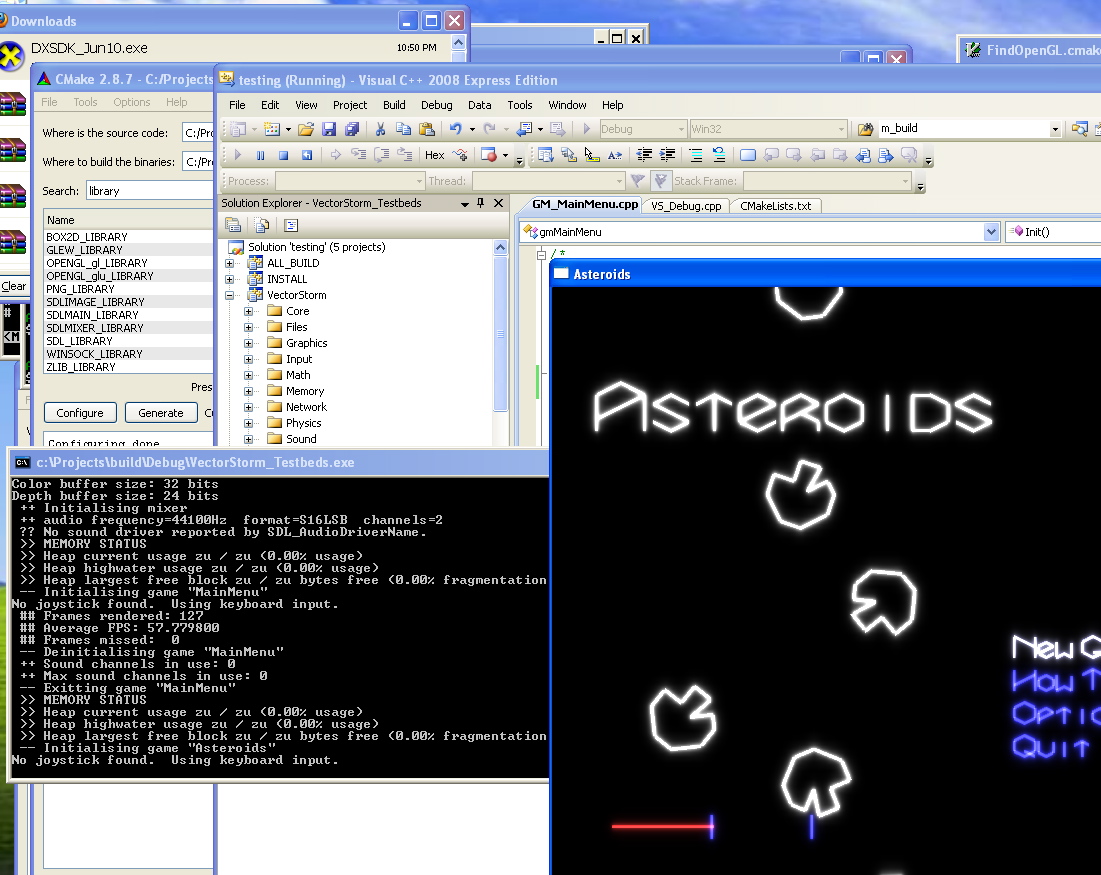1101x875 pixels.
Task: Open the Window menu
Action: coord(567,105)
